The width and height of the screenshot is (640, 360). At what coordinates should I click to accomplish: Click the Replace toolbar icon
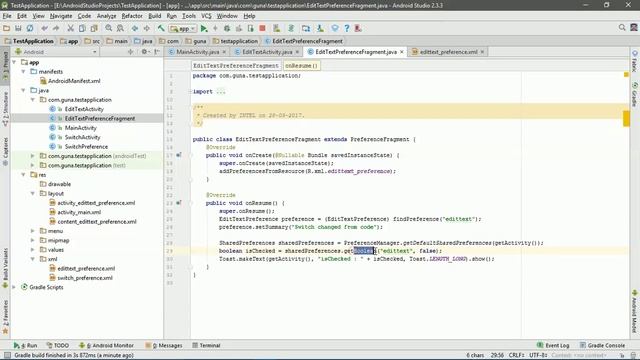120,28
